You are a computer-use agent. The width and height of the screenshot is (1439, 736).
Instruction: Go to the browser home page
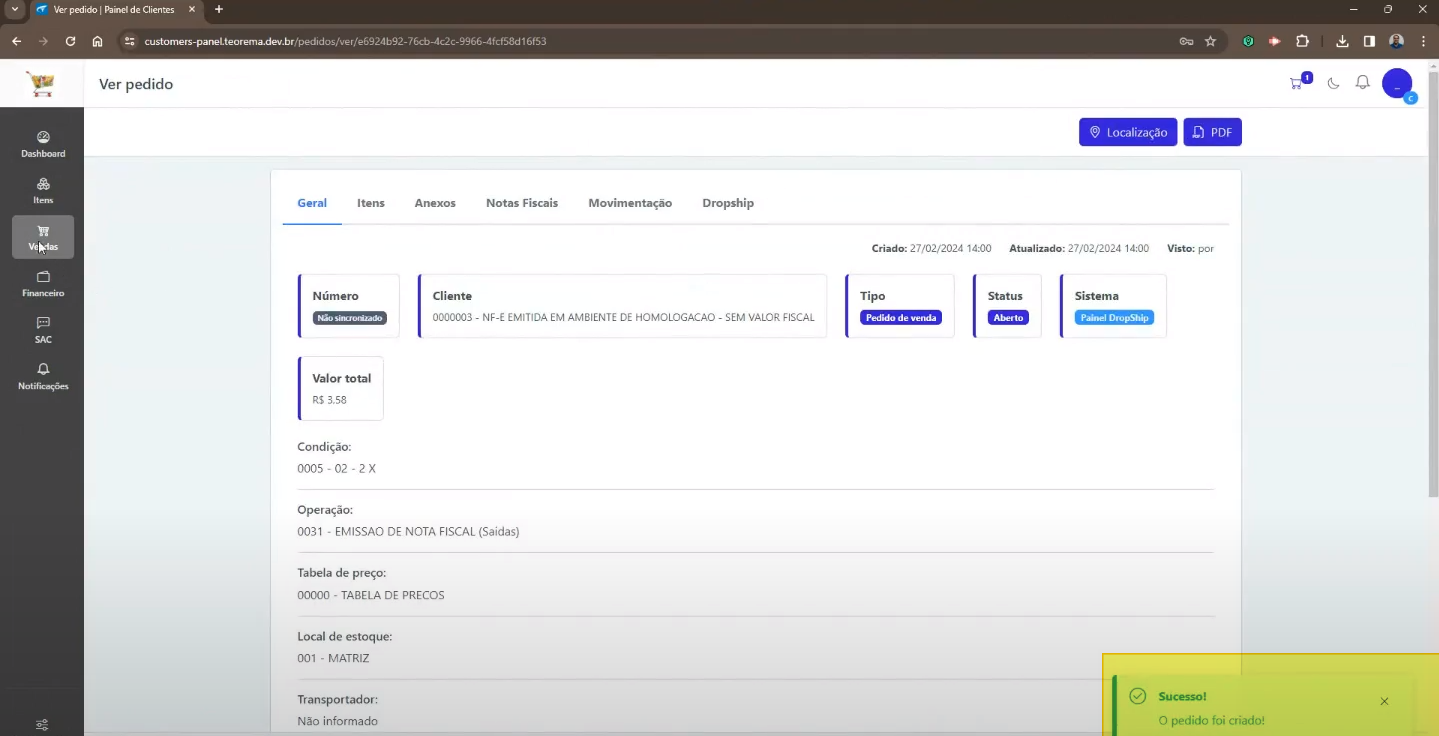point(97,41)
